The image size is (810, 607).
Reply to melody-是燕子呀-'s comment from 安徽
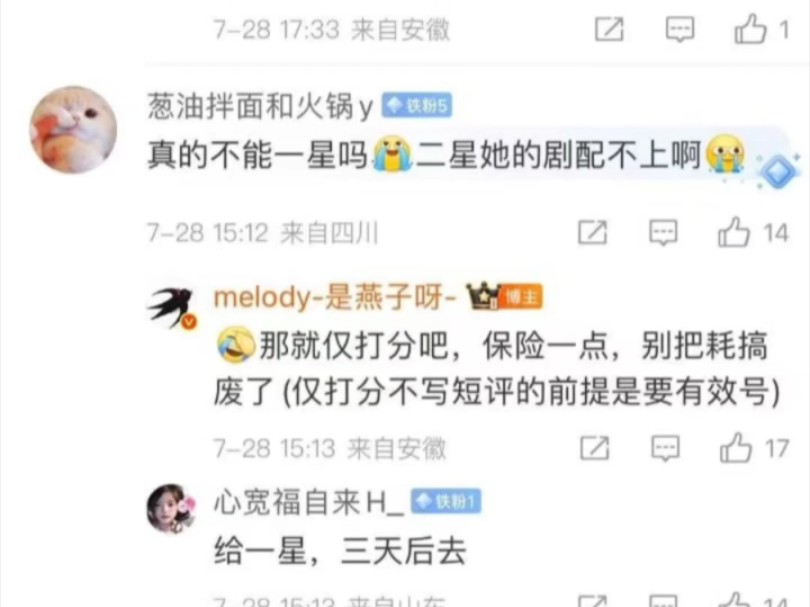[x=665, y=448]
